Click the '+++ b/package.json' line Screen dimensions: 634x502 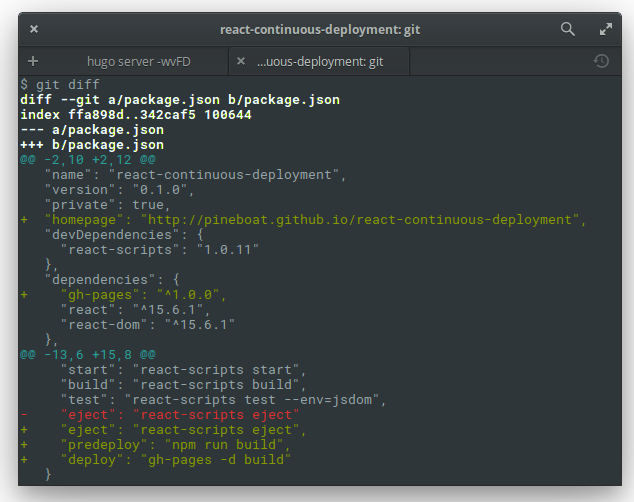(92, 144)
